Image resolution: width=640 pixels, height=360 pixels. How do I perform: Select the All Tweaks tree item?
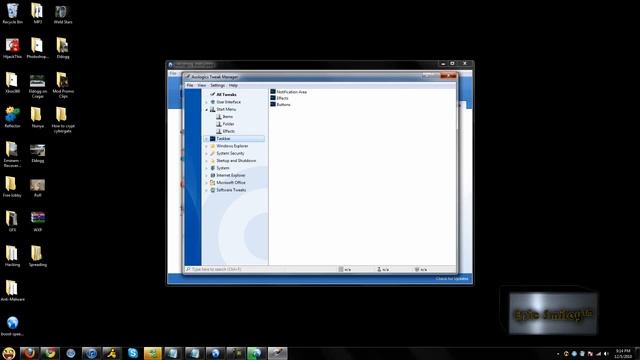[x=223, y=94]
